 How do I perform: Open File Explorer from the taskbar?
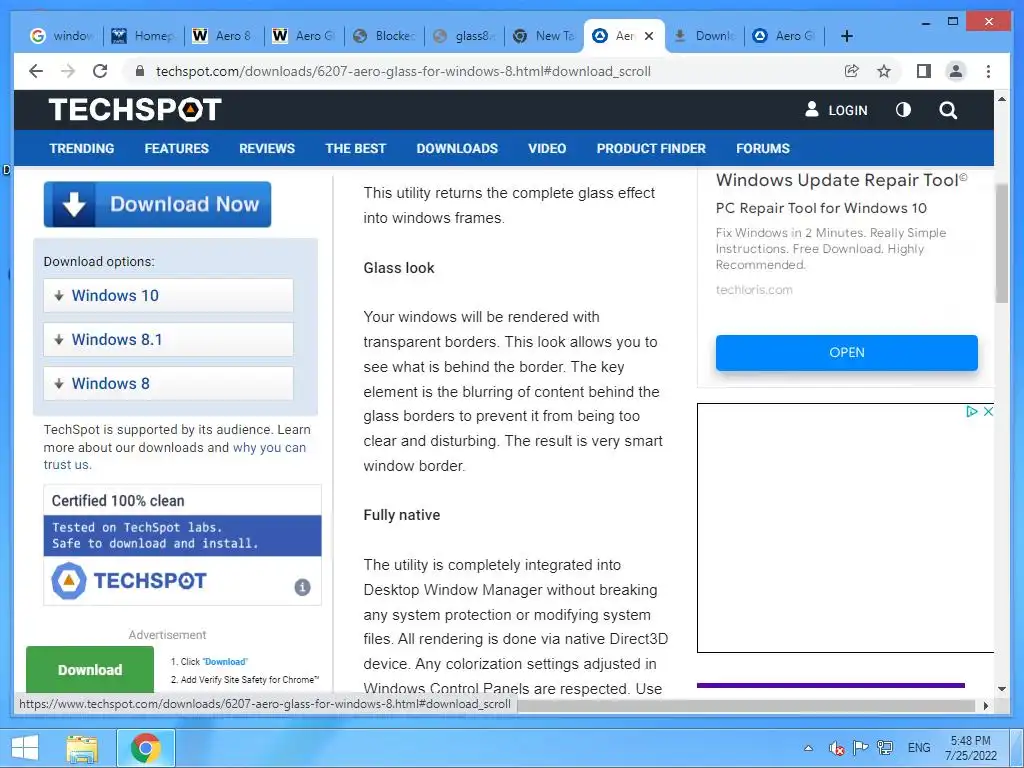pyautogui.click(x=82, y=748)
